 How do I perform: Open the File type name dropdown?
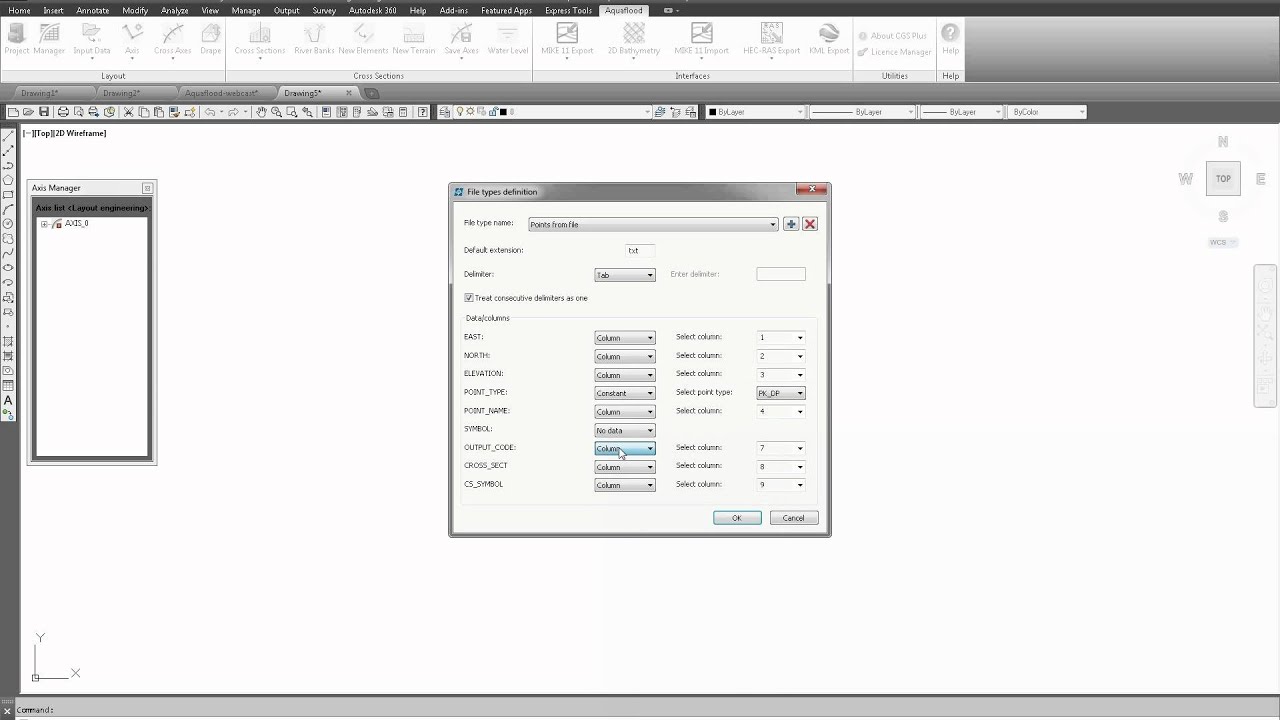(x=653, y=224)
